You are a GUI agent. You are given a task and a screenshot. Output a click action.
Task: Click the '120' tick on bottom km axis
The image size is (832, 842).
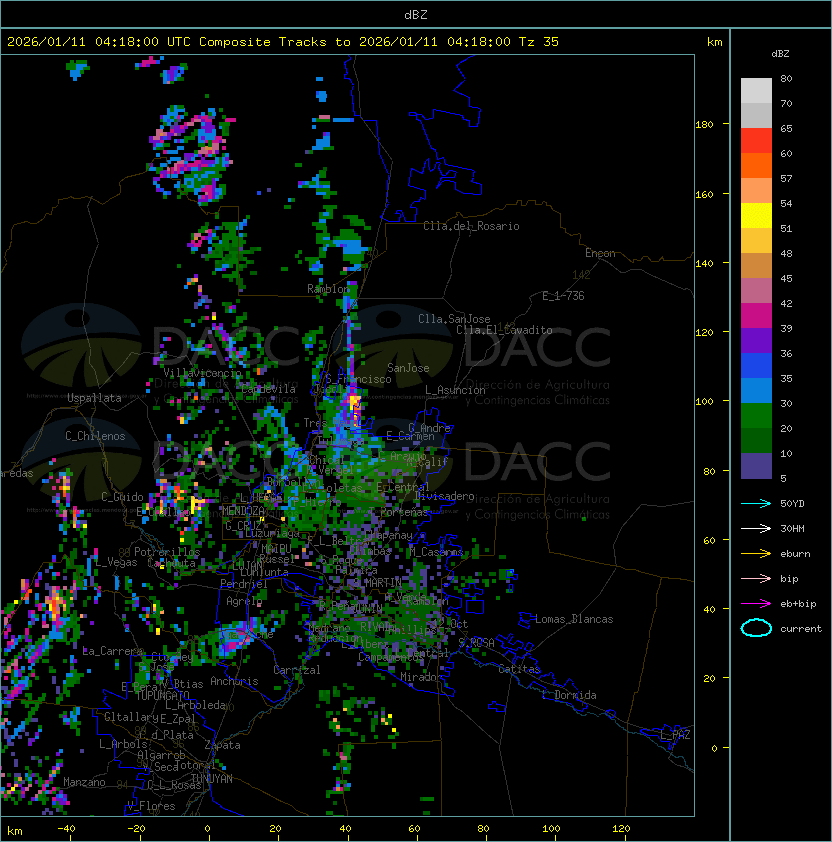click(621, 829)
